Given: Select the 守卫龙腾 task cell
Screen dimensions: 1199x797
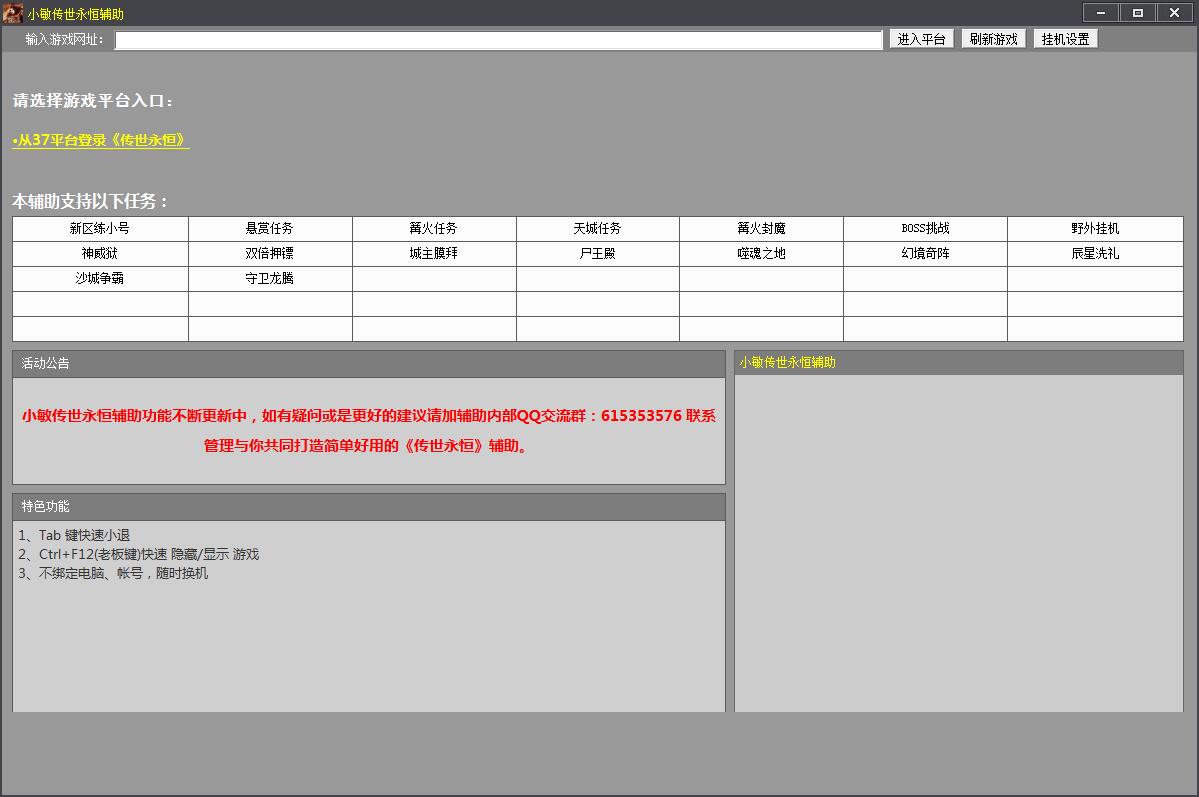Looking at the screenshot, I should [270, 279].
